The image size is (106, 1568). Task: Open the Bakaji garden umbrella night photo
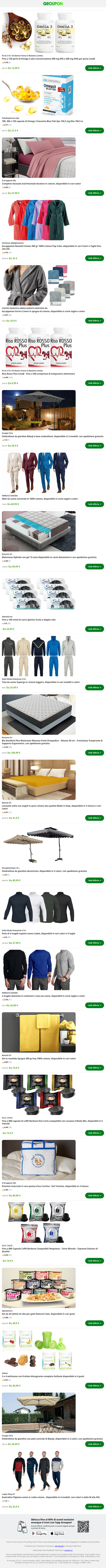point(39,411)
